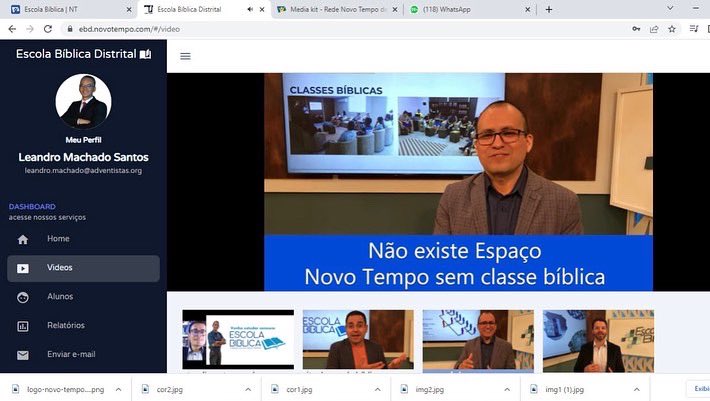The image size is (710, 401).
Task: Open the saved passwords key icon
Action: click(x=636, y=29)
